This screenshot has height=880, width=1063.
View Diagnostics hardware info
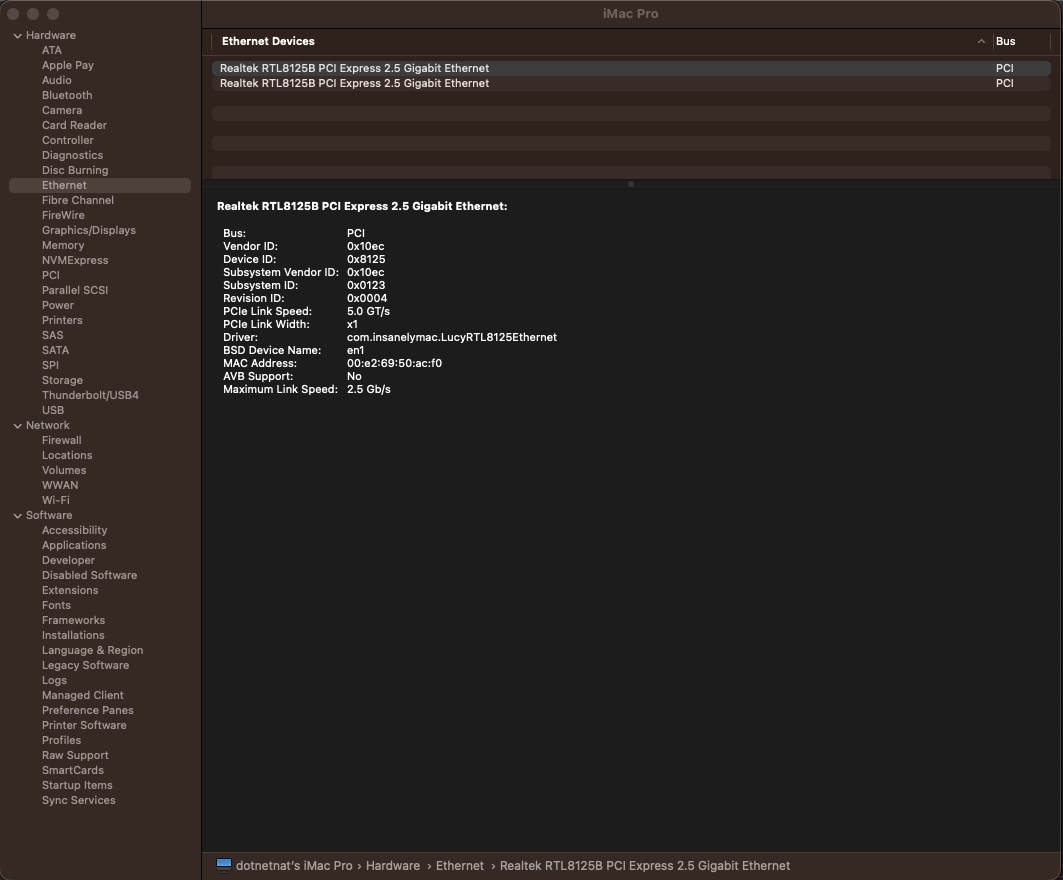(x=73, y=155)
